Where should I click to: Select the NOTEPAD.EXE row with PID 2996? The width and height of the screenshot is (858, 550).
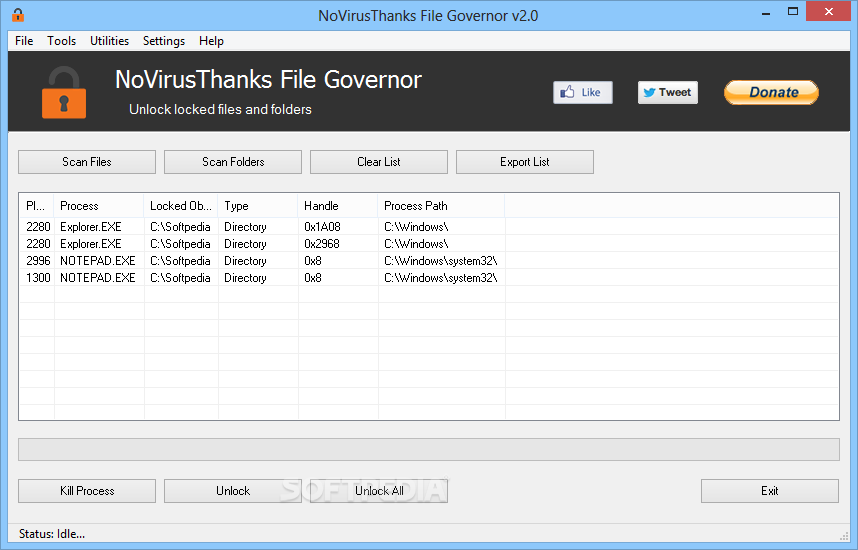428,260
